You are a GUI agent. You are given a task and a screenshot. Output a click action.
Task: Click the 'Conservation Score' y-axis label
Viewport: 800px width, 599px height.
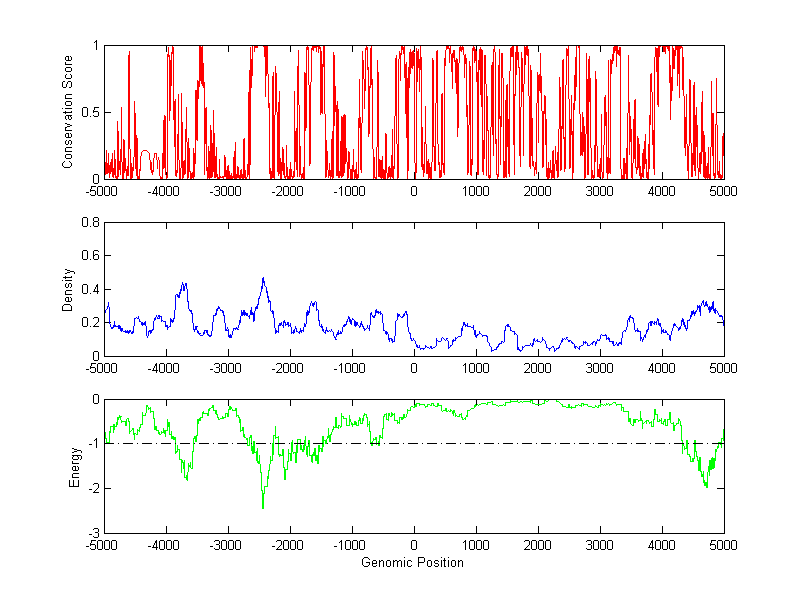(x=69, y=112)
